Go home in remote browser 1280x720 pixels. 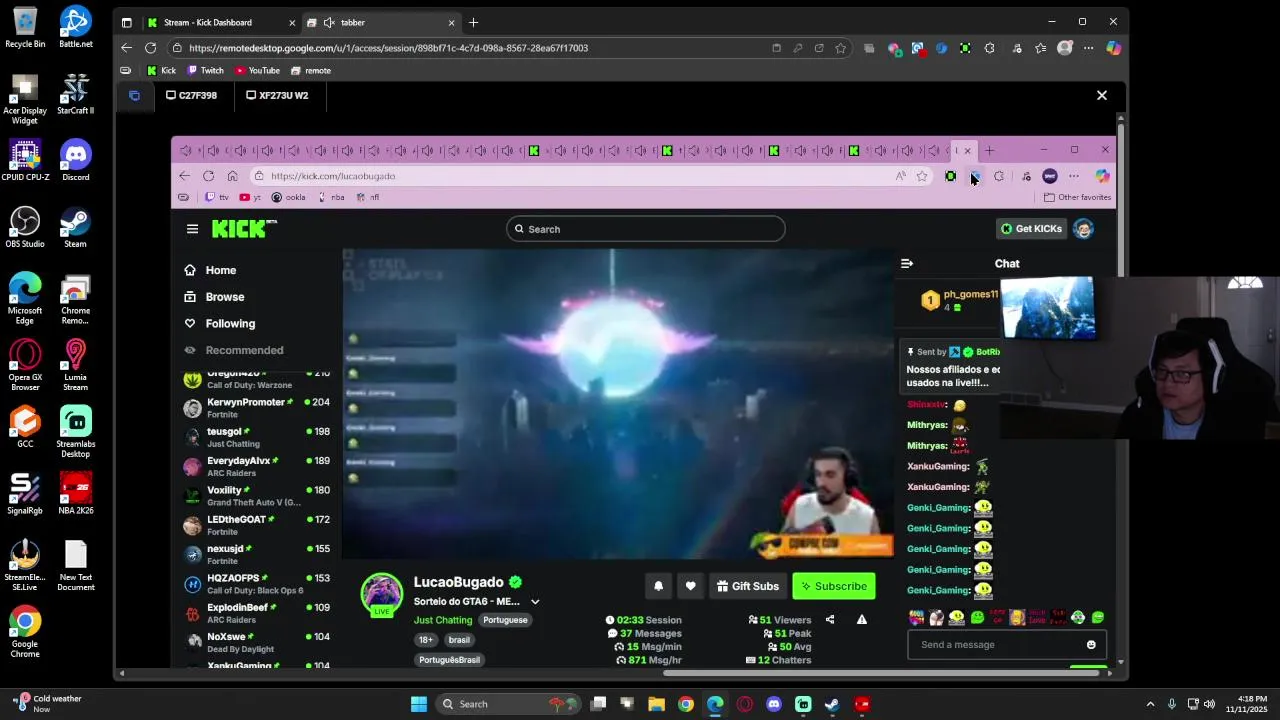(x=232, y=176)
